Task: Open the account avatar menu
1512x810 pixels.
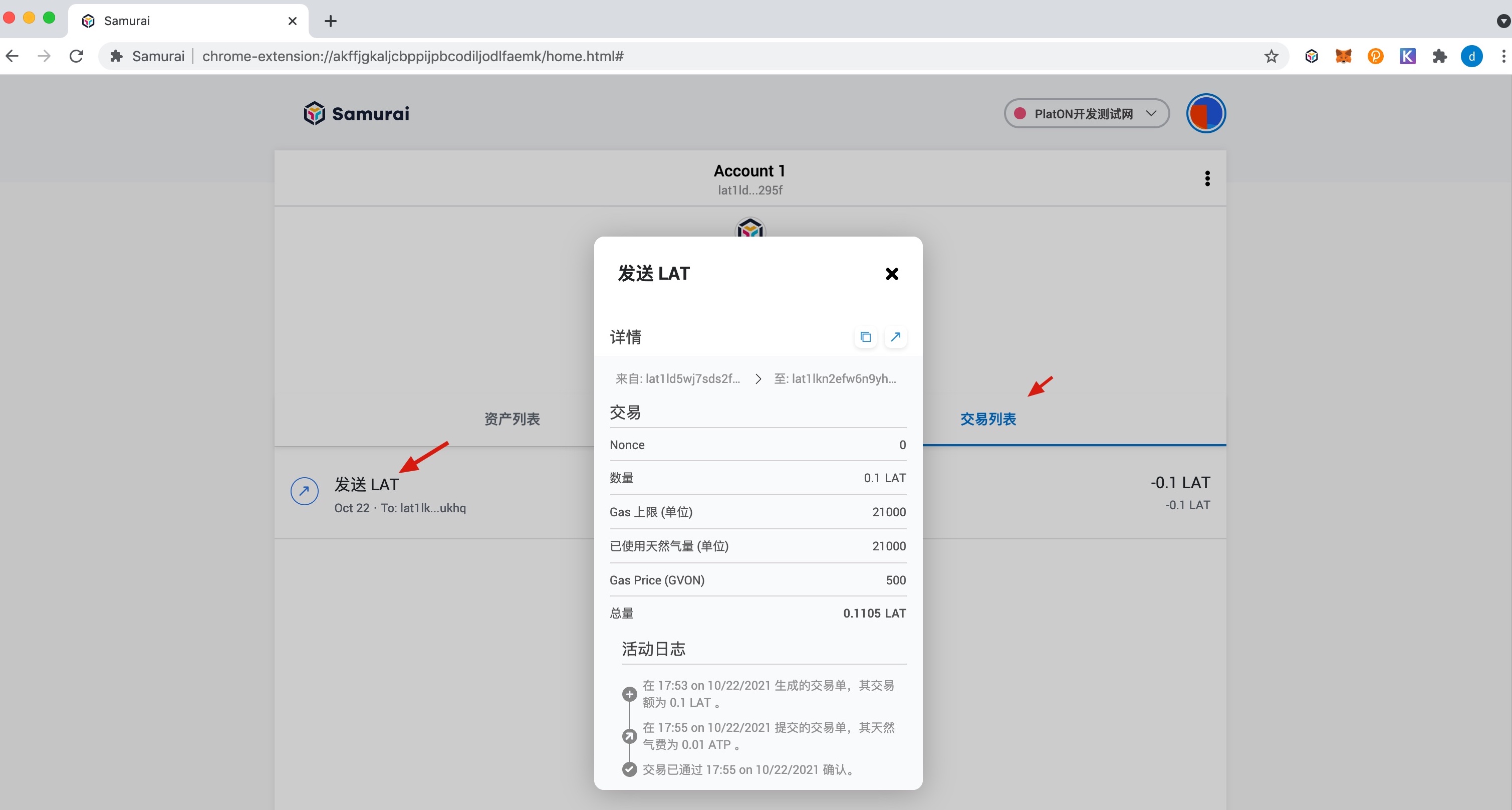Action: (x=1205, y=113)
